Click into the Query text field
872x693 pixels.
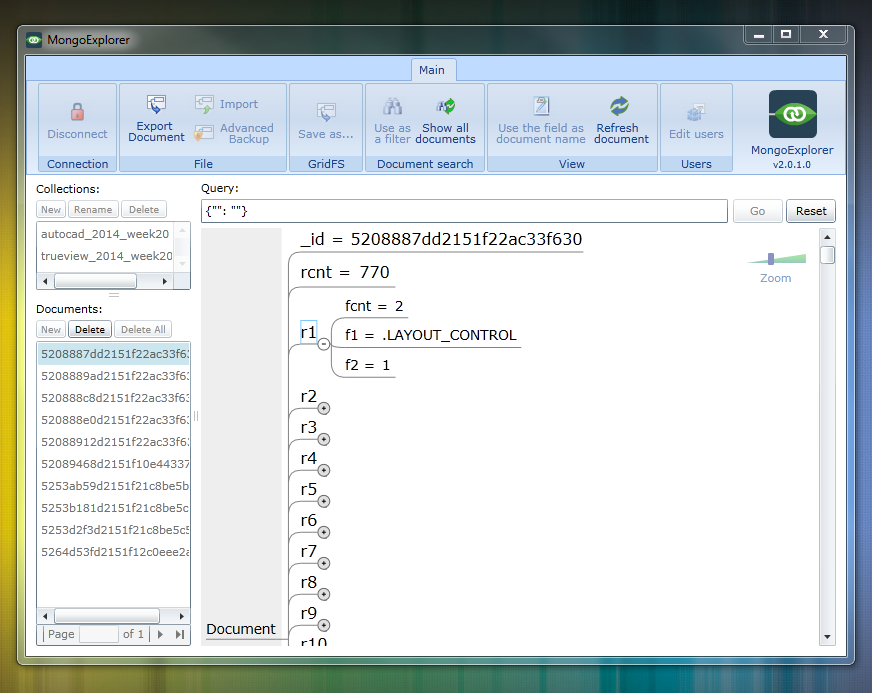(463, 211)
